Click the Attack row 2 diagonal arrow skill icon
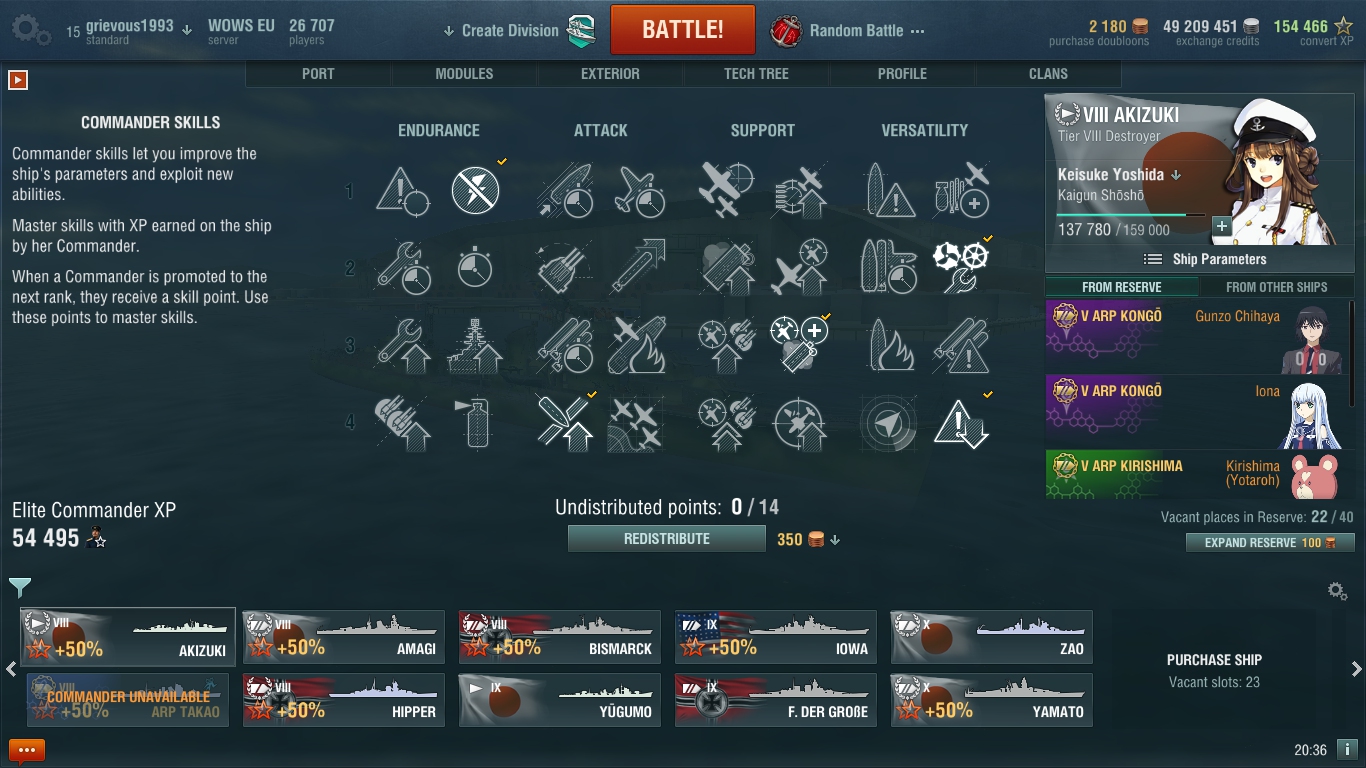1366x768 pixels. pos(638,267)
